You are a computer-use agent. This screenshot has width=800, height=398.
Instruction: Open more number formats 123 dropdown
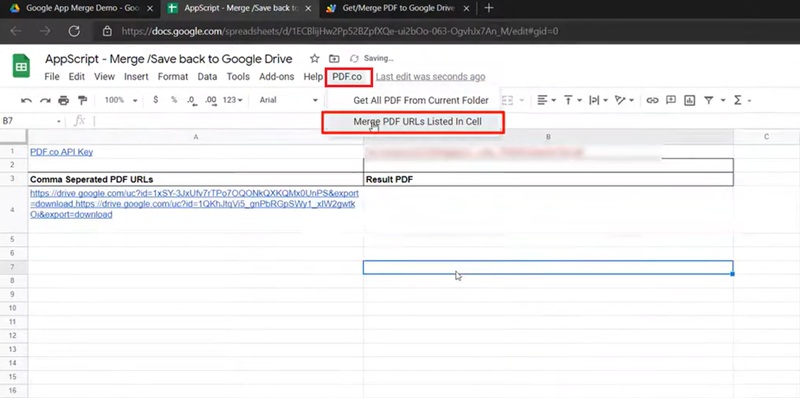coord(232,101)
